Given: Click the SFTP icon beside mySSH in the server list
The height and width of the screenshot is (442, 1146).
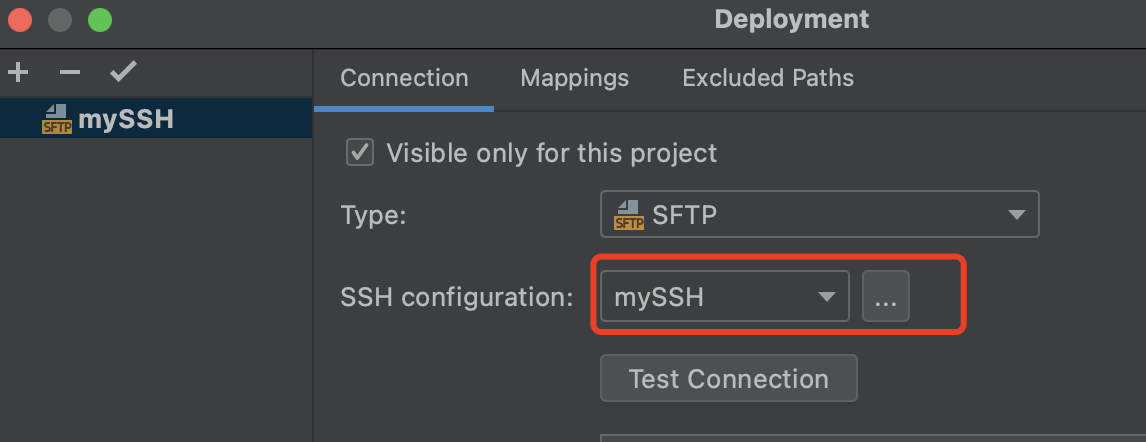Looking at the screenshot, I should 56,119.
